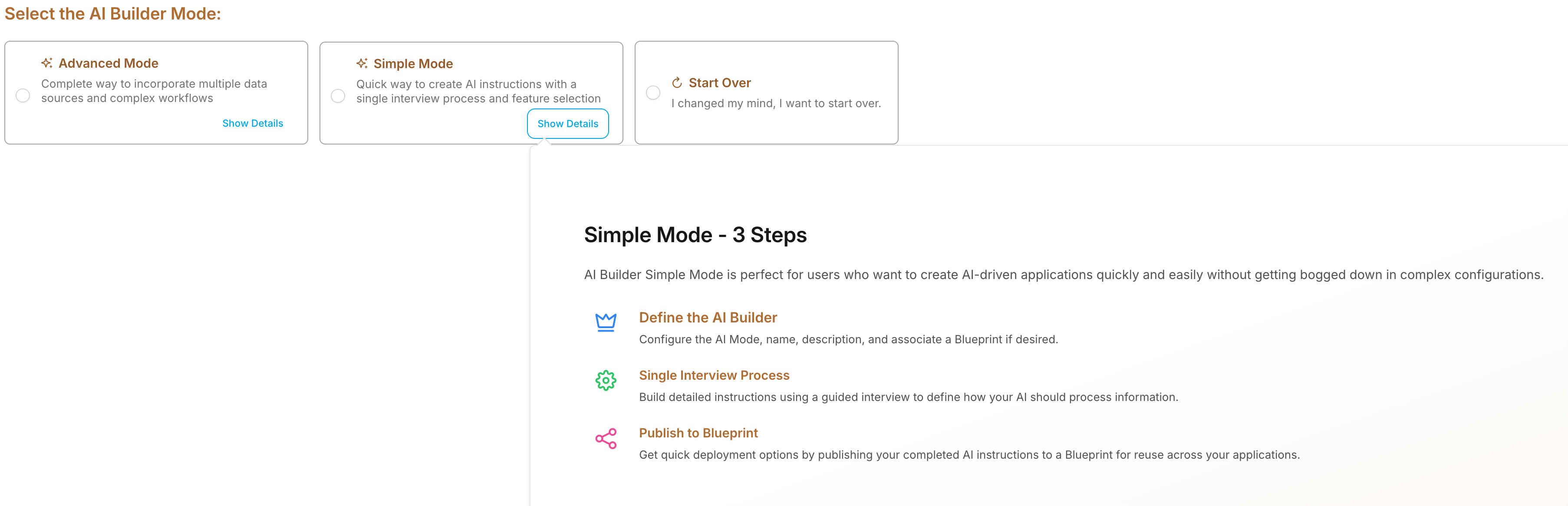Image resolution: width=1568 pixels, height=506 pixels.
Task: Click the Simple Mode card title
Action: [413, 64]
